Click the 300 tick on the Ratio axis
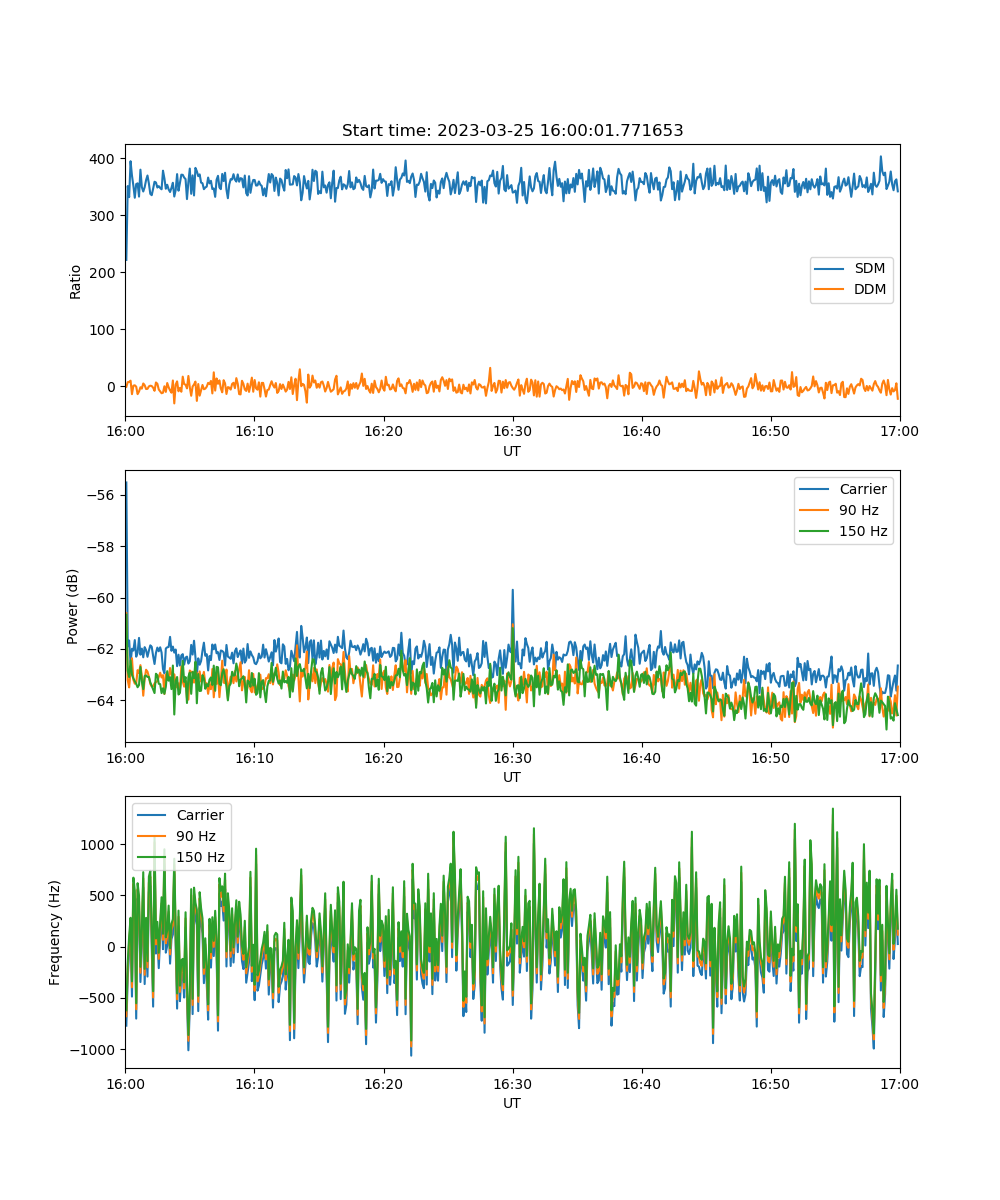Viewport: 1000px width, 1200px height. (103, 216)
